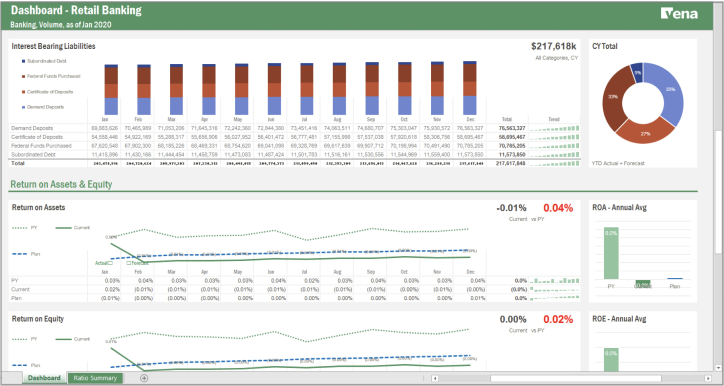Click the 'Return on Assets & Equity' section heading
The height and width of the screenshot is (386, 724).
tap(61, 184)
